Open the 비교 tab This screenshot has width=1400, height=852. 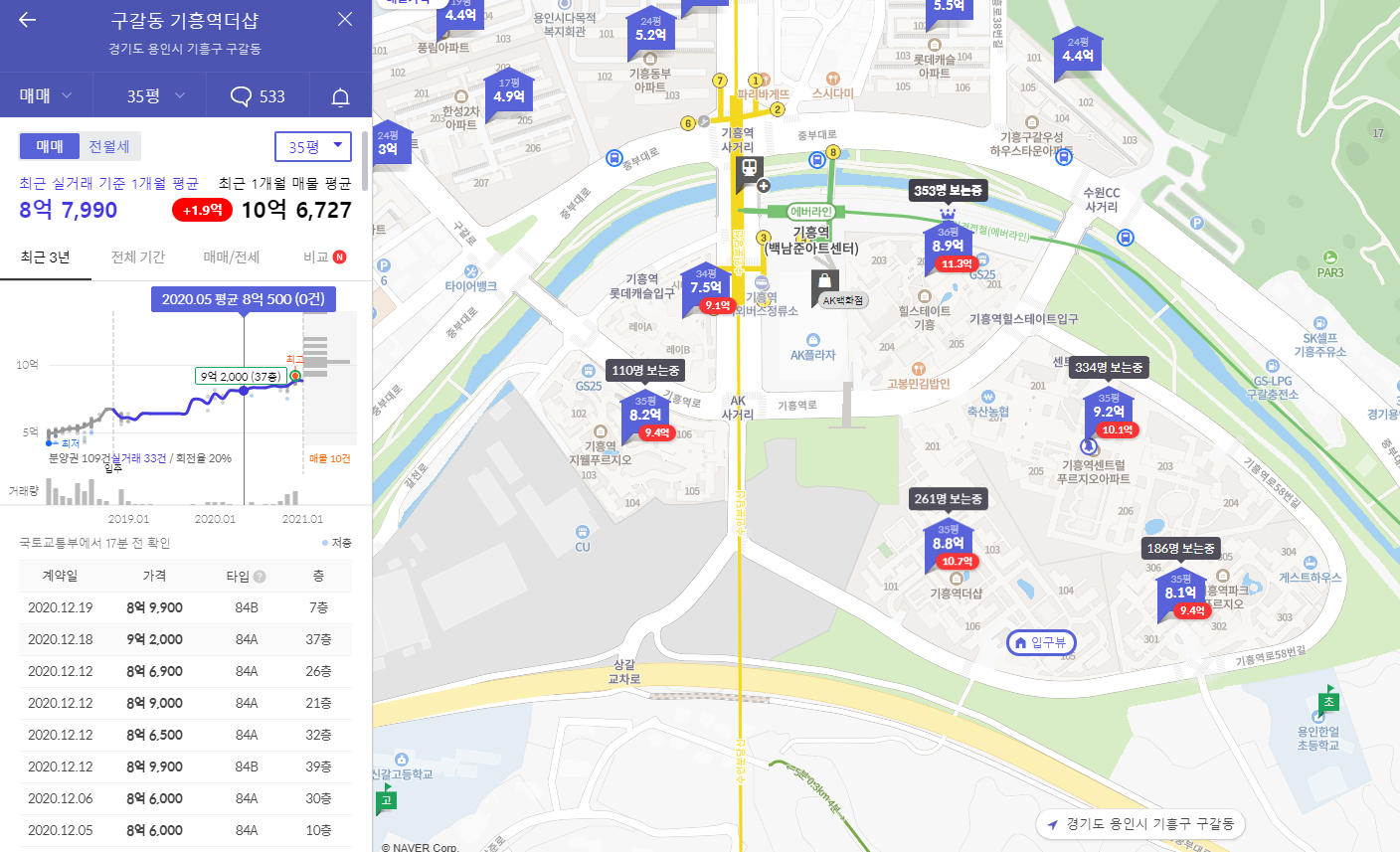(324, 256)
